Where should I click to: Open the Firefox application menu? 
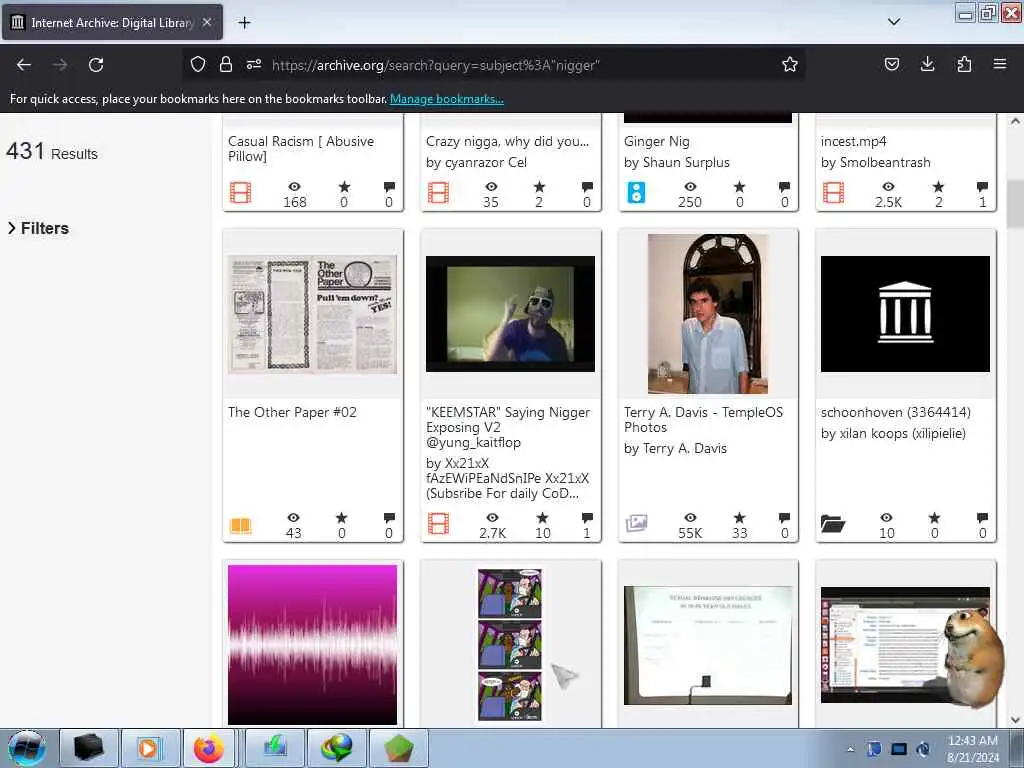tap(1000, 64)
